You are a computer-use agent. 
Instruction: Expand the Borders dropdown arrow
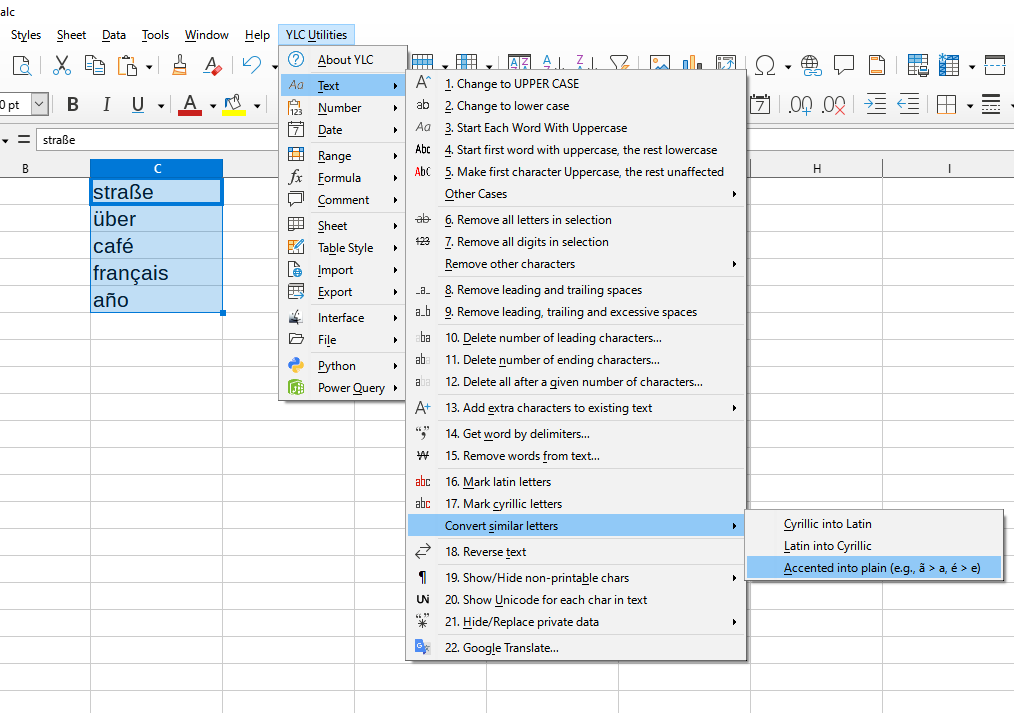click(x=969, y=105)
